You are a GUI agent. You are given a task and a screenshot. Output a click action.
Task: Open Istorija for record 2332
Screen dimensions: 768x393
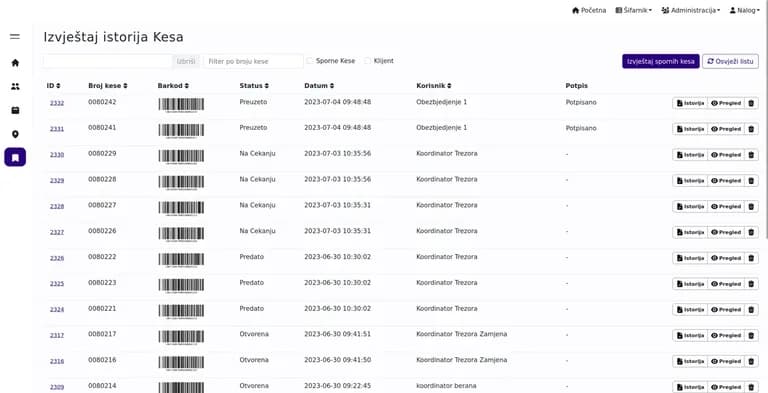tap(690, 103)
